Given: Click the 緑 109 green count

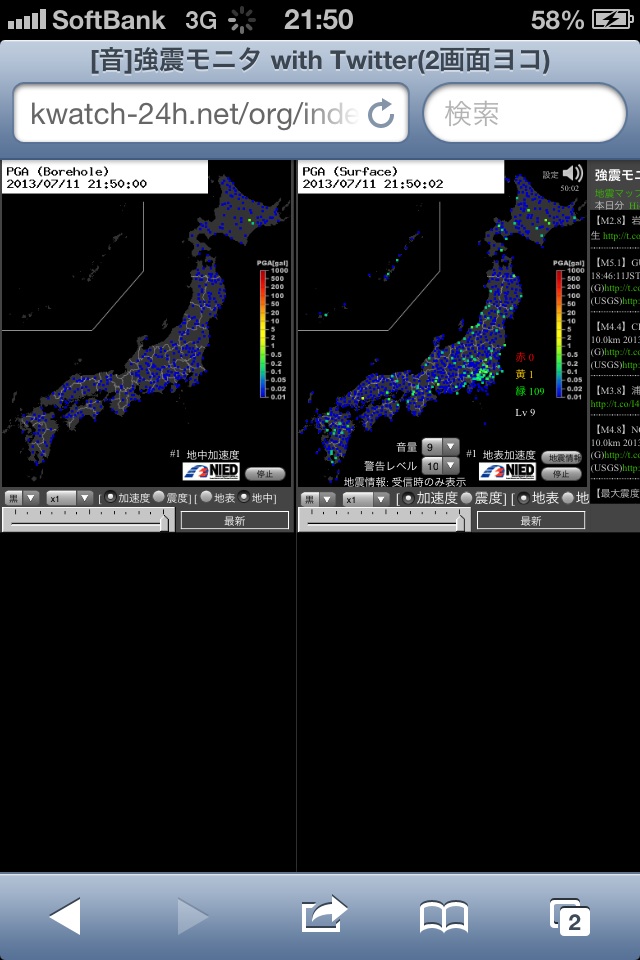Looking at the screenshot, I should 530,391.
